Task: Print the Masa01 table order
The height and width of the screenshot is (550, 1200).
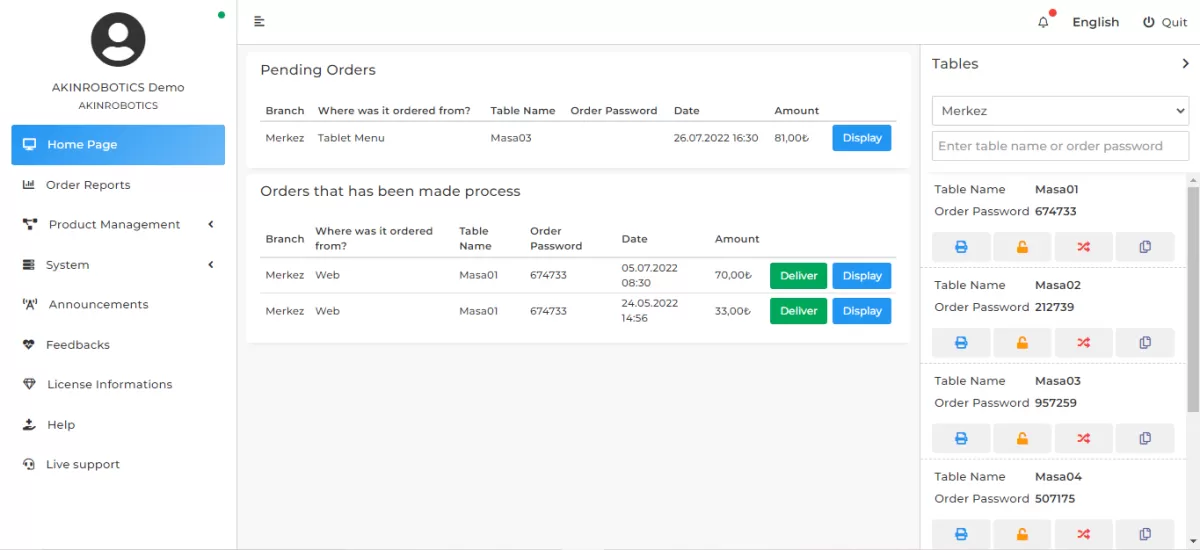Action: pyautogui.click(x=961, y=247)
